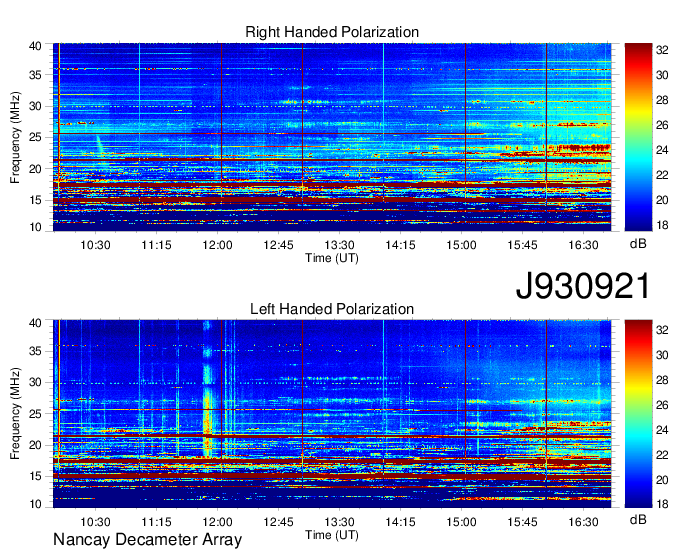
Task: Click the 26 dB label on the Left Handed colorbar
Action: point(662,405)
